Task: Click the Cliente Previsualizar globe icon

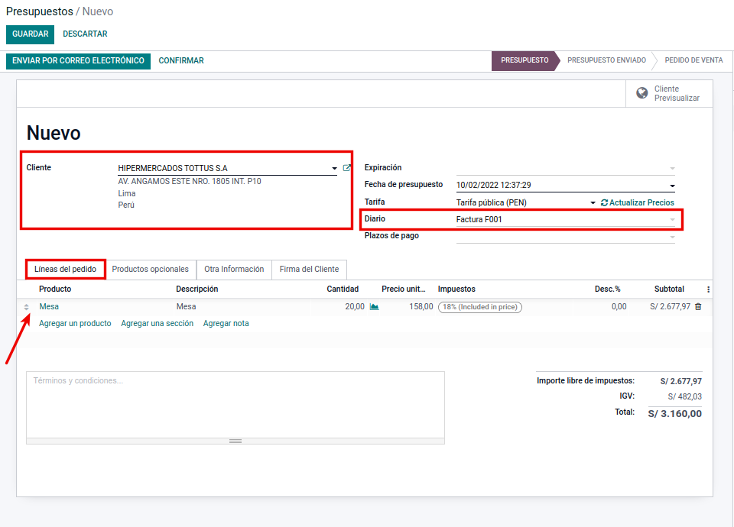Action: 642,94
